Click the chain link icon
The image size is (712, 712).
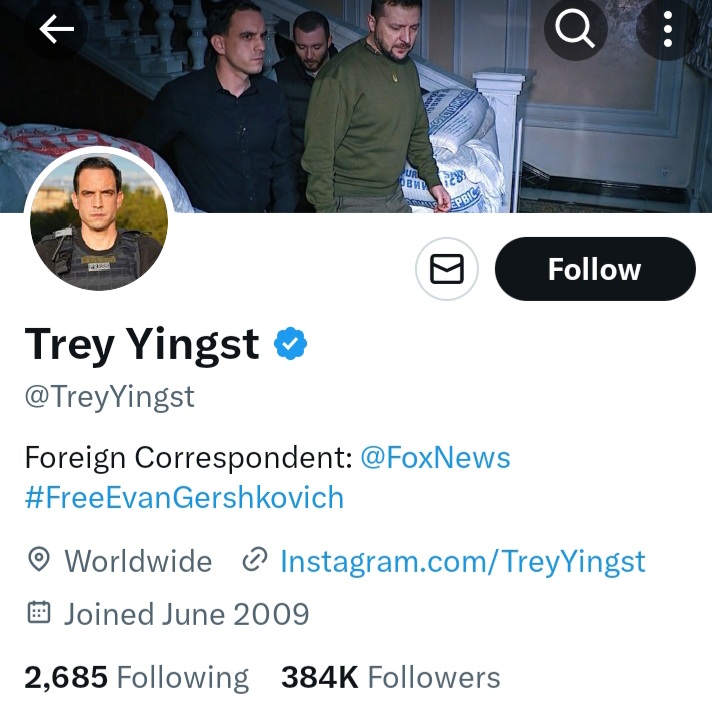[255, 559]
